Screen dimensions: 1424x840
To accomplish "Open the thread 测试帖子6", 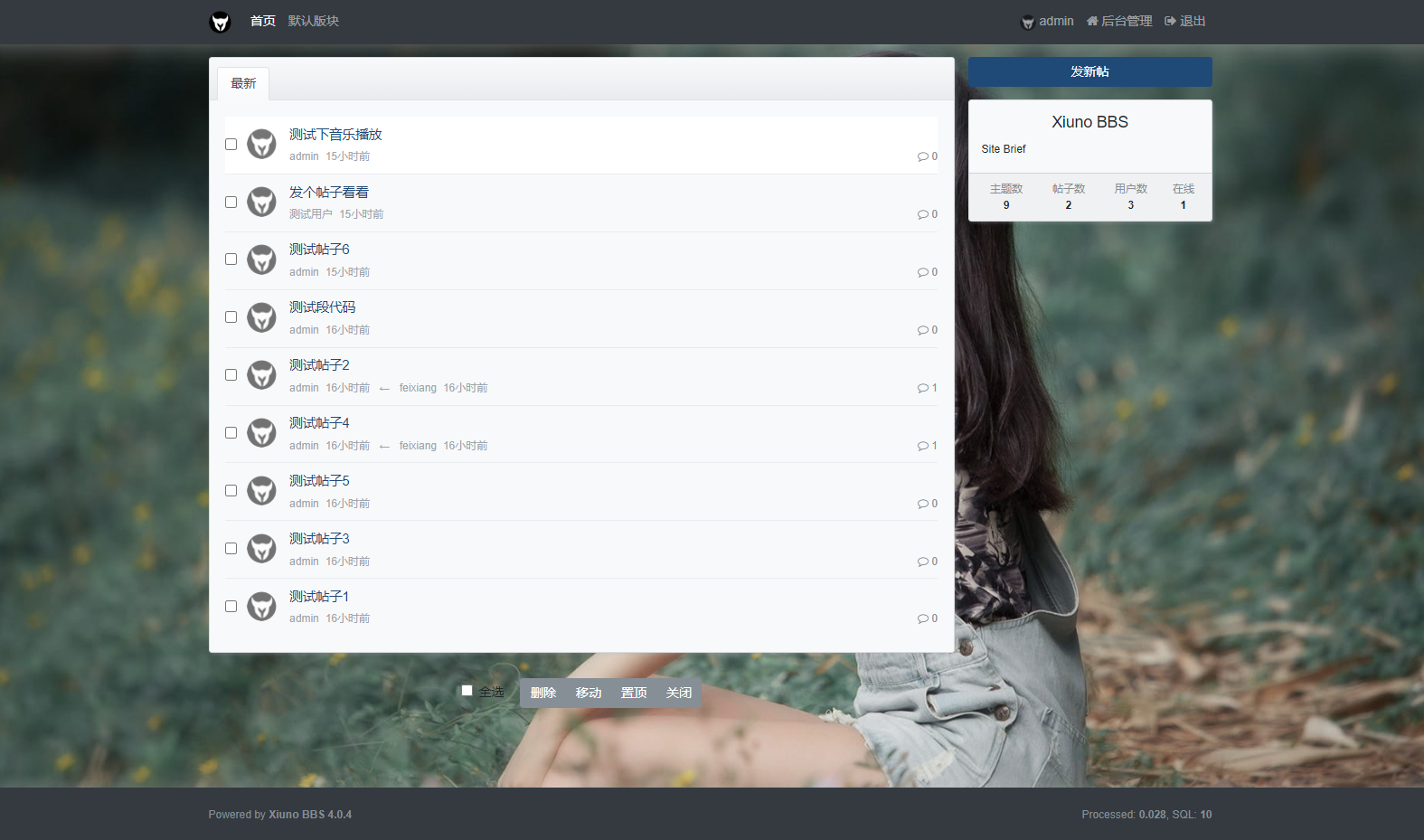I will (x=319, y=250).
